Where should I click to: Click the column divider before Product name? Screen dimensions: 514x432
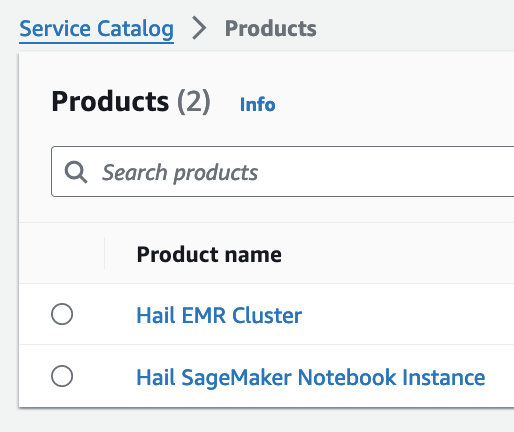(105, 253)
